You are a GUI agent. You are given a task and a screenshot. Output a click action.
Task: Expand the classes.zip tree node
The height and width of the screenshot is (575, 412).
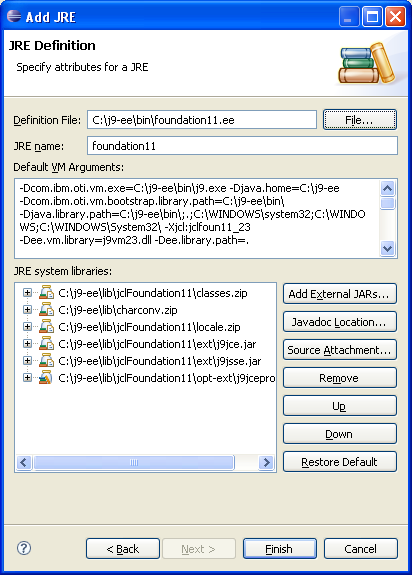pos(27,293)
